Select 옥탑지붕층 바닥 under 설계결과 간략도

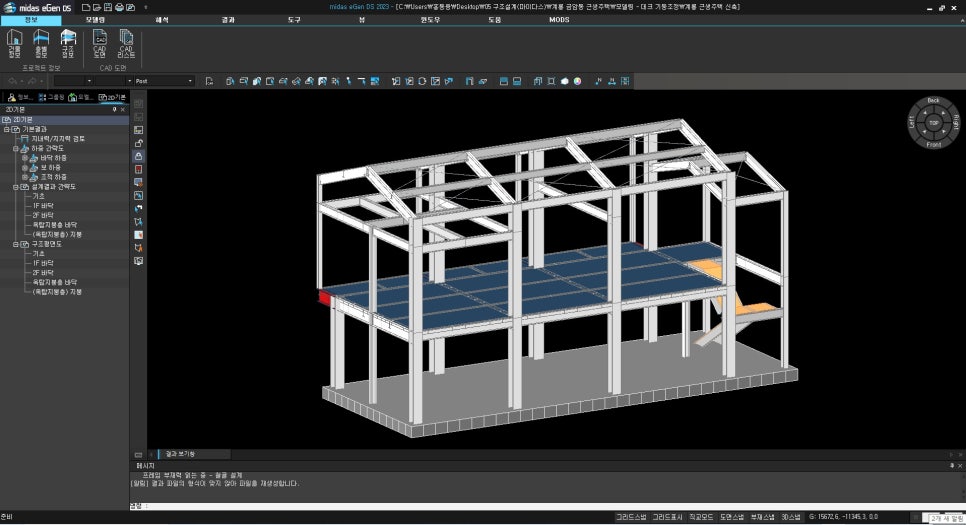click(55, 225)
